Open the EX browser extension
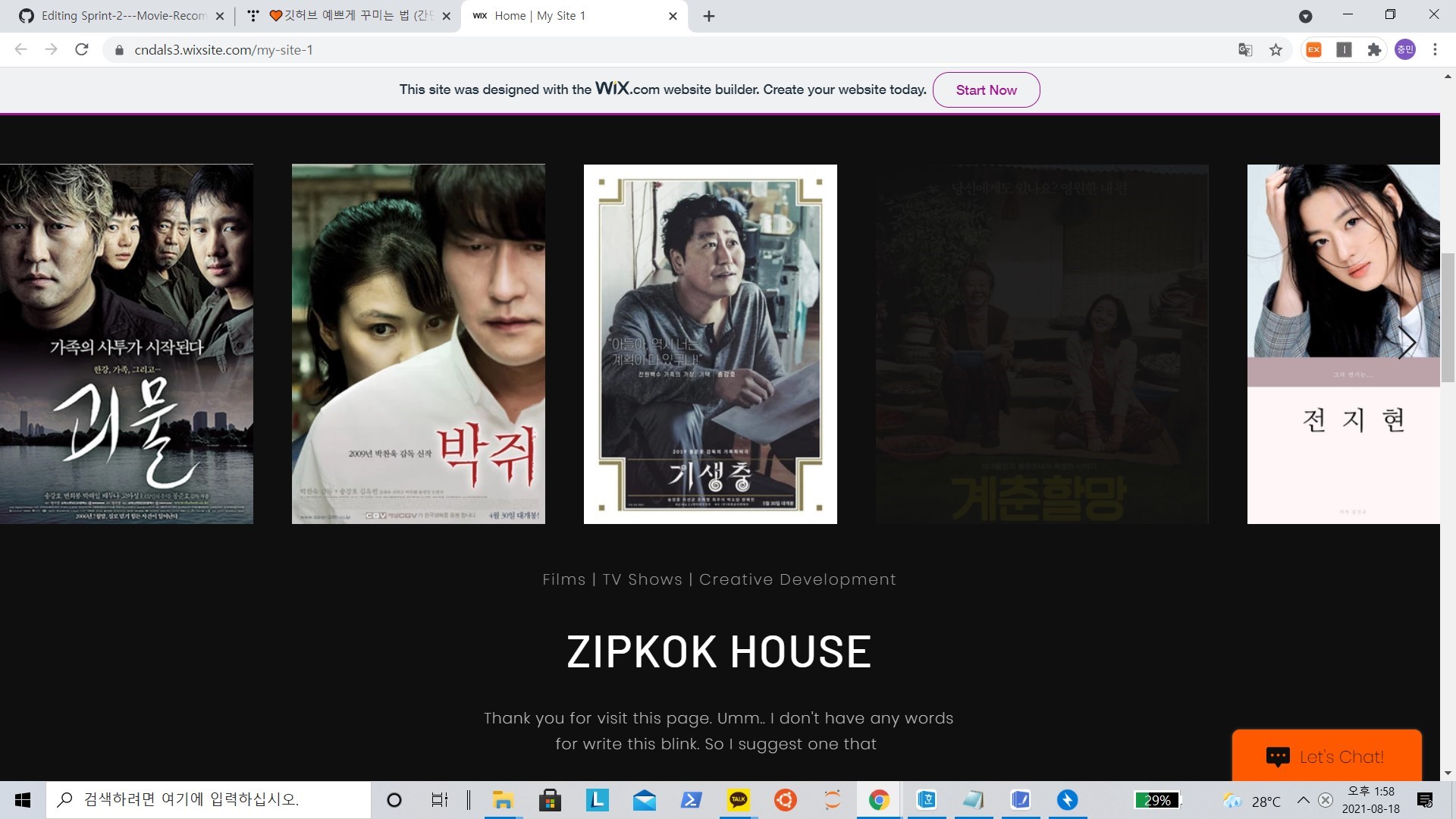This screenshot has height=819, width=1456. tap(1314, 49)
